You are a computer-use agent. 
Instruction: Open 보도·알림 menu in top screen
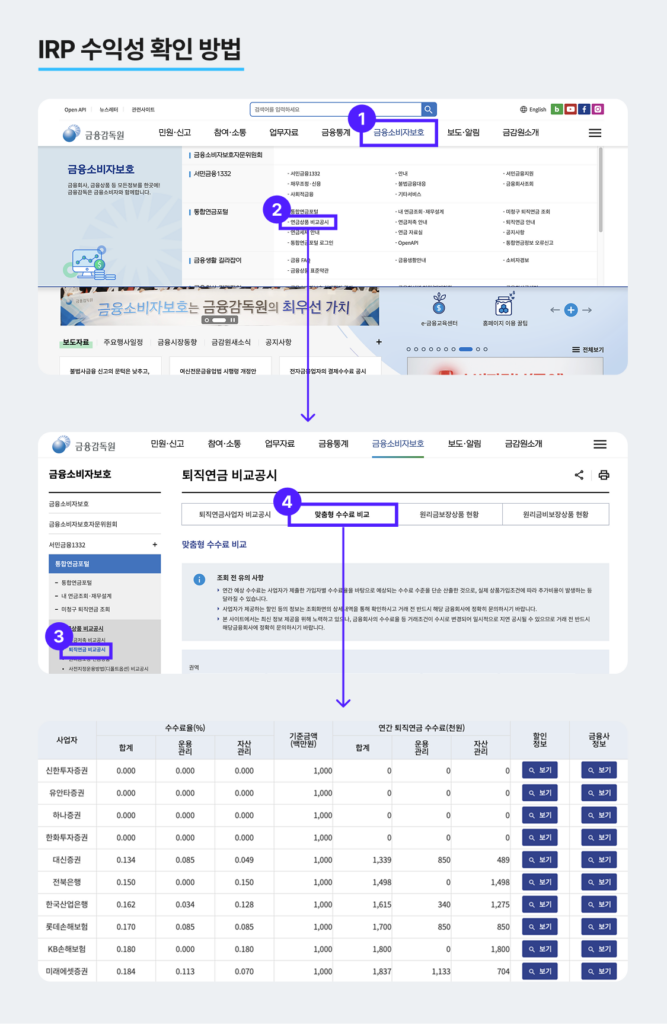[x=463, y=133]
